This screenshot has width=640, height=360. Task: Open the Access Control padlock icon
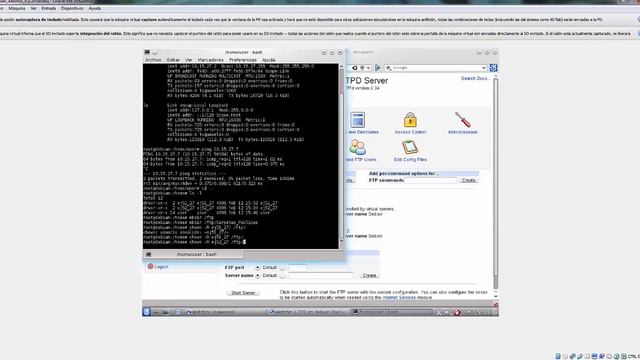(410, 120)
